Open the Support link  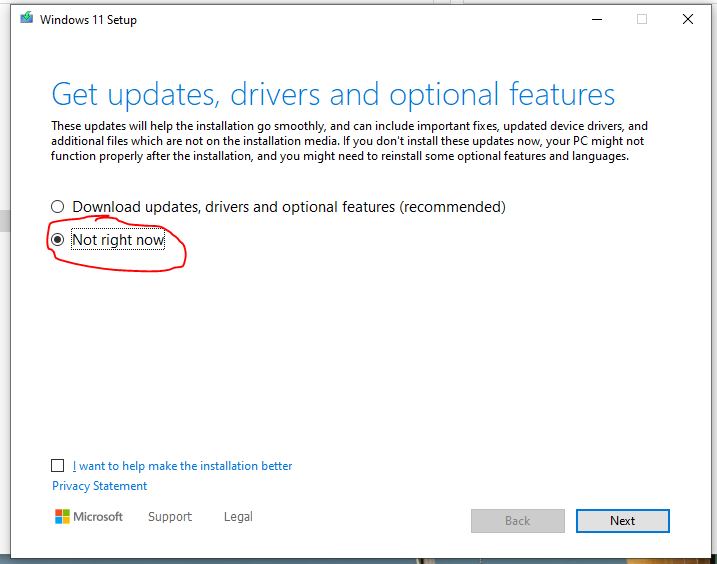tap(170, 517)
